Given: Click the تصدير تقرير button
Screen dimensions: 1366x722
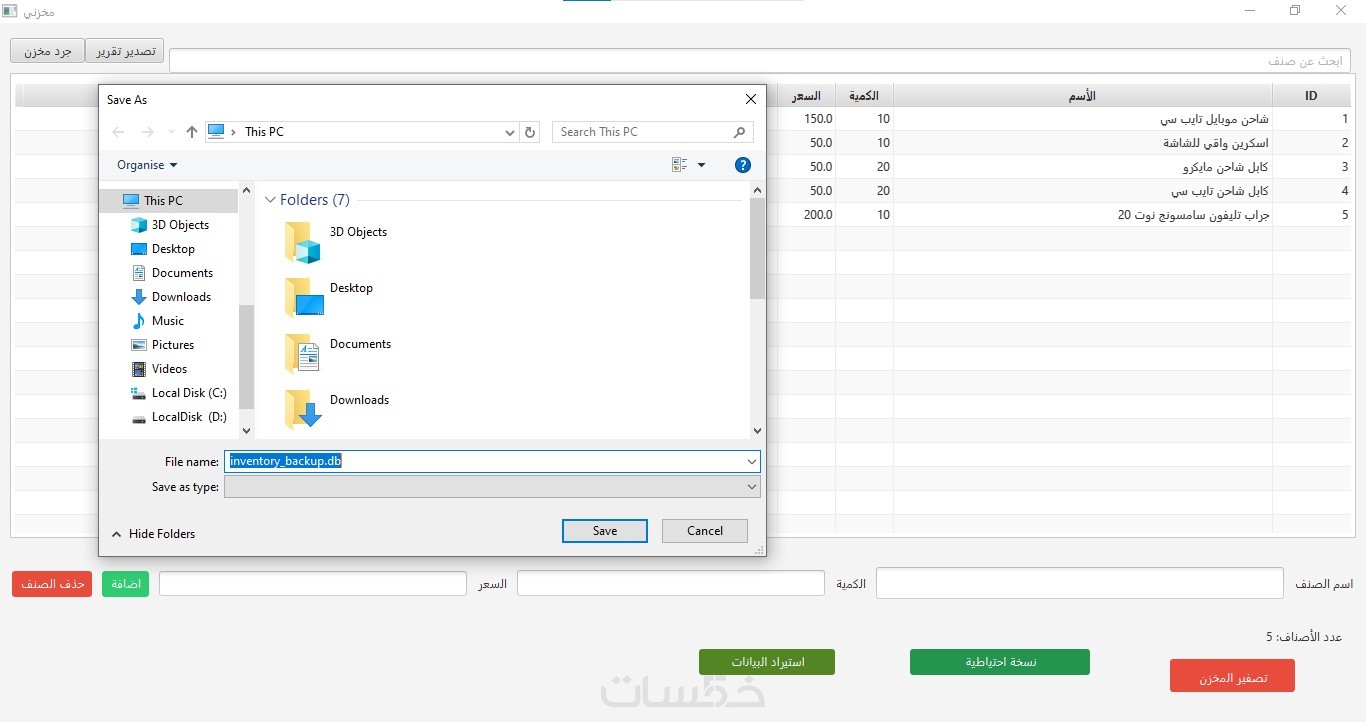Looking at the screenshot, I should [x=125, y=51].
